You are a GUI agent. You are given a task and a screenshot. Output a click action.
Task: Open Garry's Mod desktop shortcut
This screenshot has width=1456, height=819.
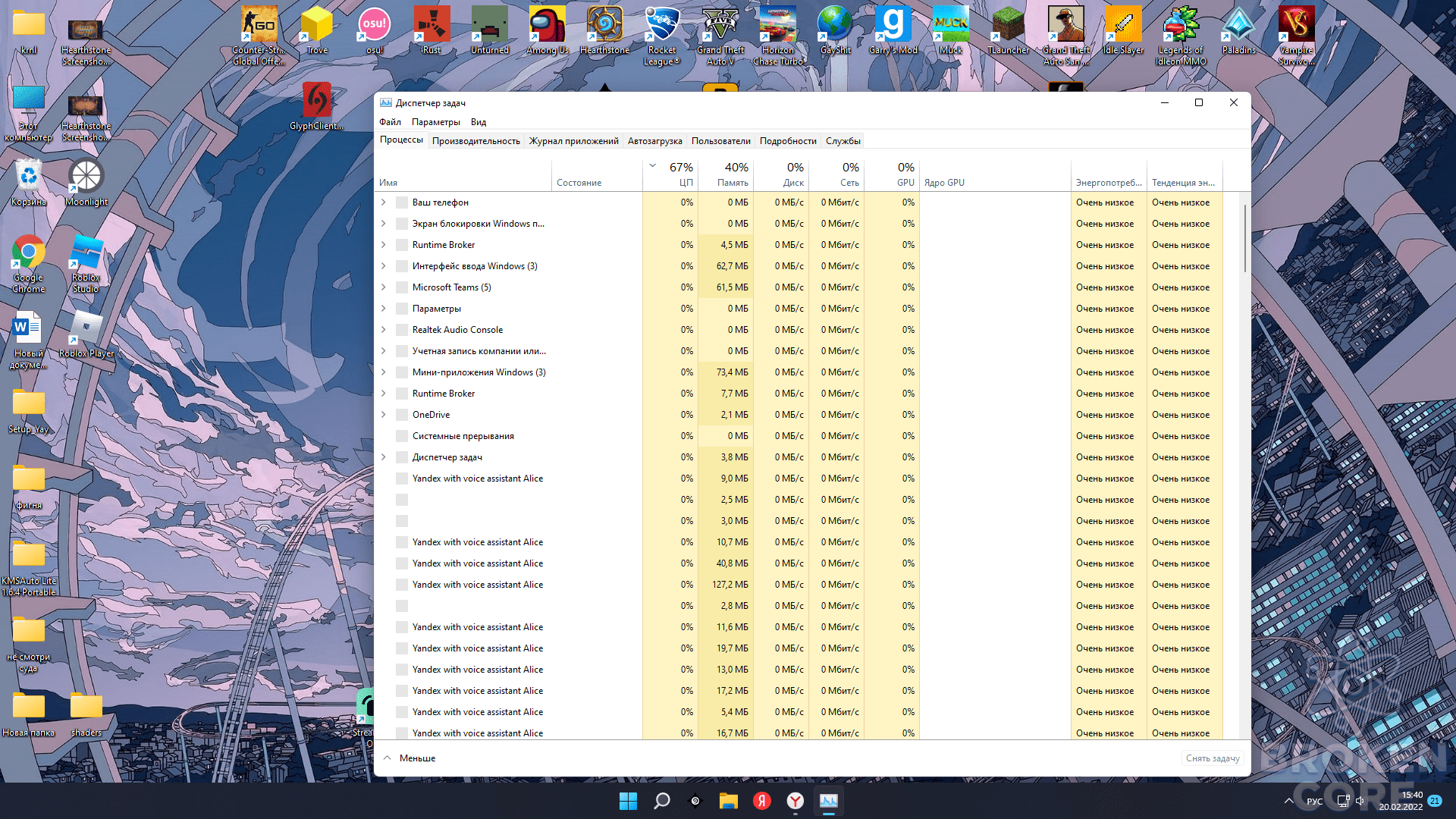pyautogui.click(x=893, y=30)
